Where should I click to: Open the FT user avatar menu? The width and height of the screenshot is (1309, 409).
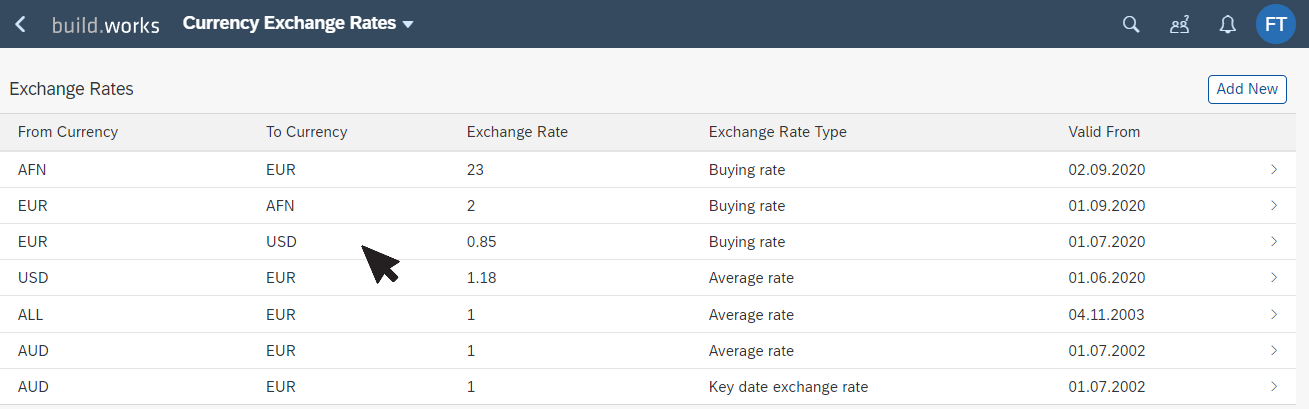pos(1276,24)
